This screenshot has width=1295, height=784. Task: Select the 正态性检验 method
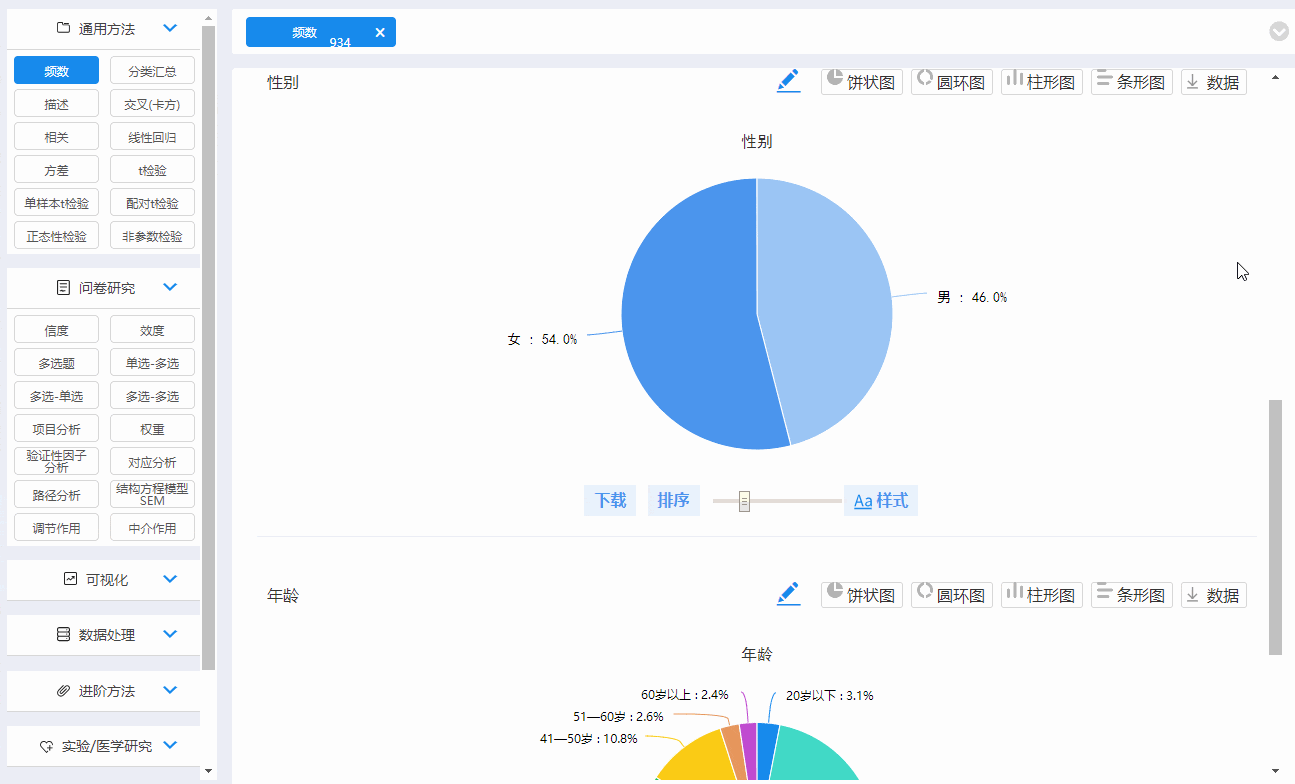(57, 236)
